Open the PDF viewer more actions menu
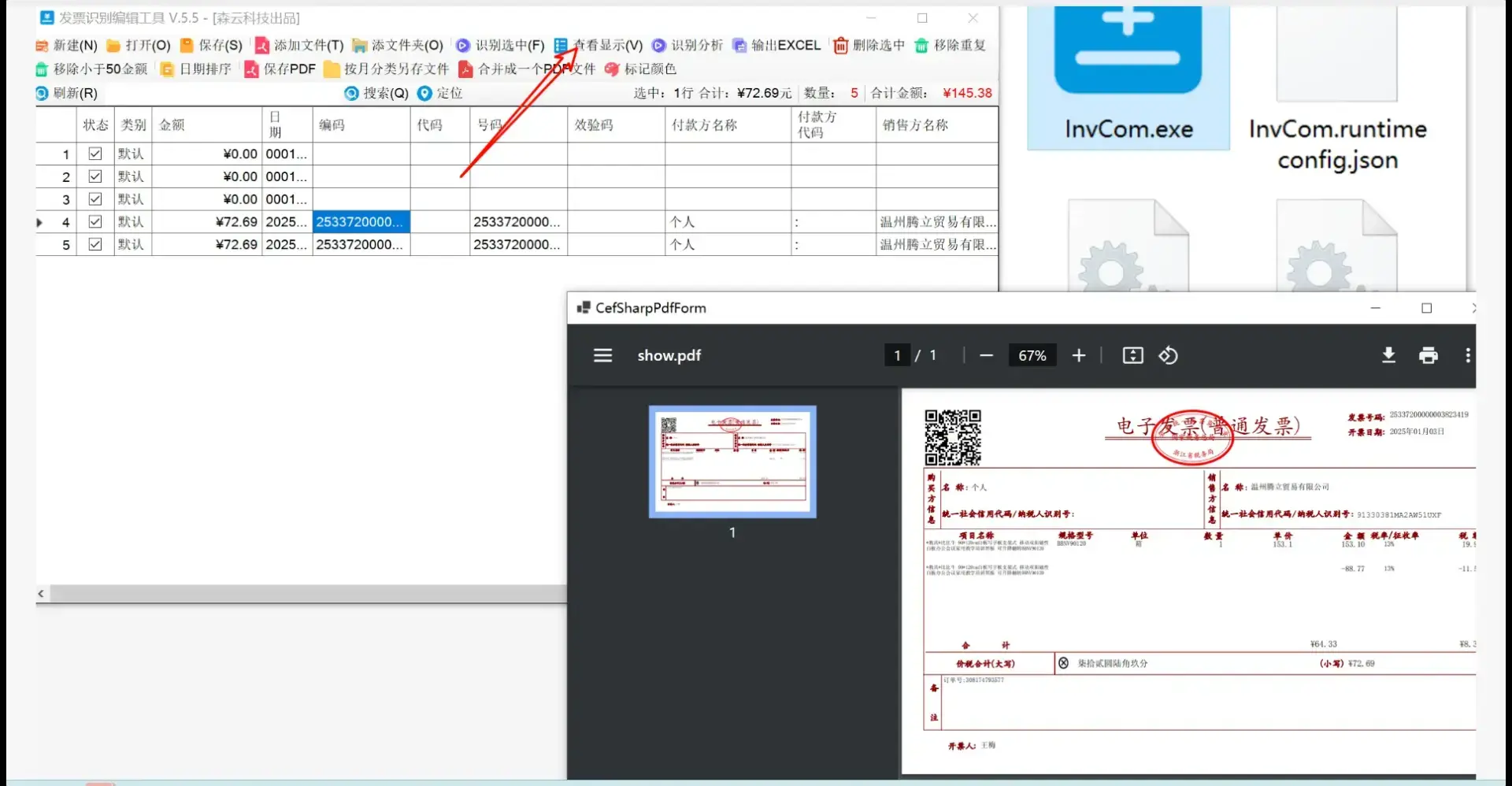1512x786 pixels. 1467,355
